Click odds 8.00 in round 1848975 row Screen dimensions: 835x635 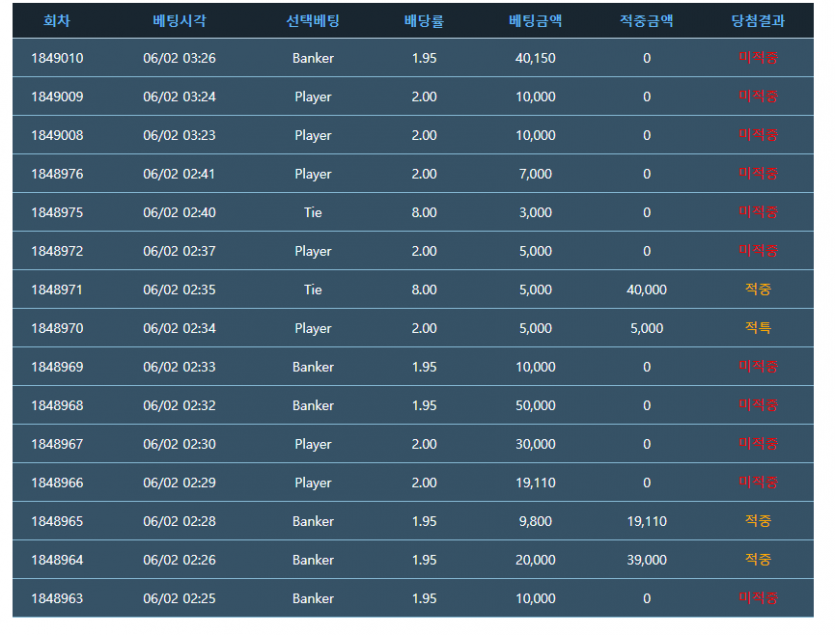[424, 213]
